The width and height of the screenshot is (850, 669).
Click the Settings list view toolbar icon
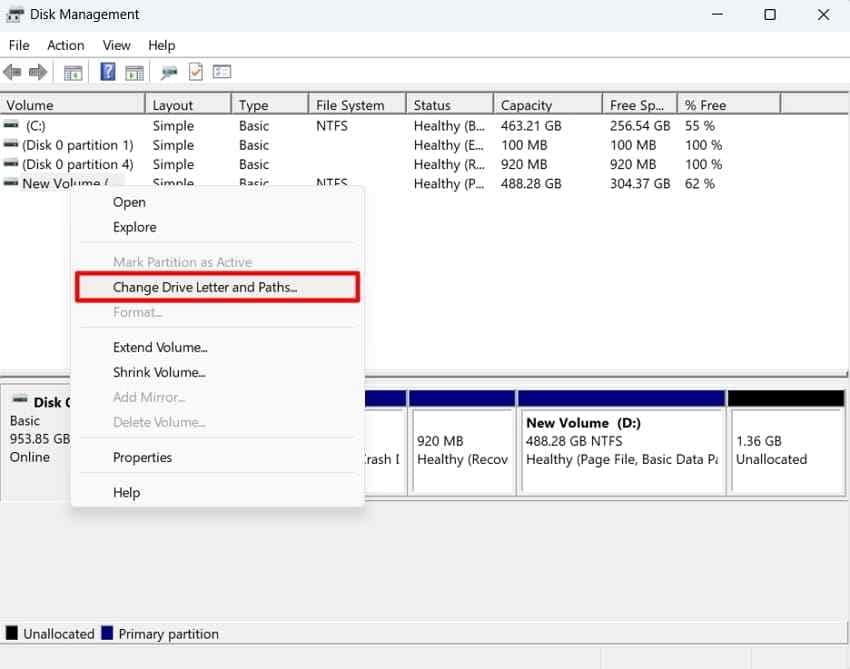[222, 72]
